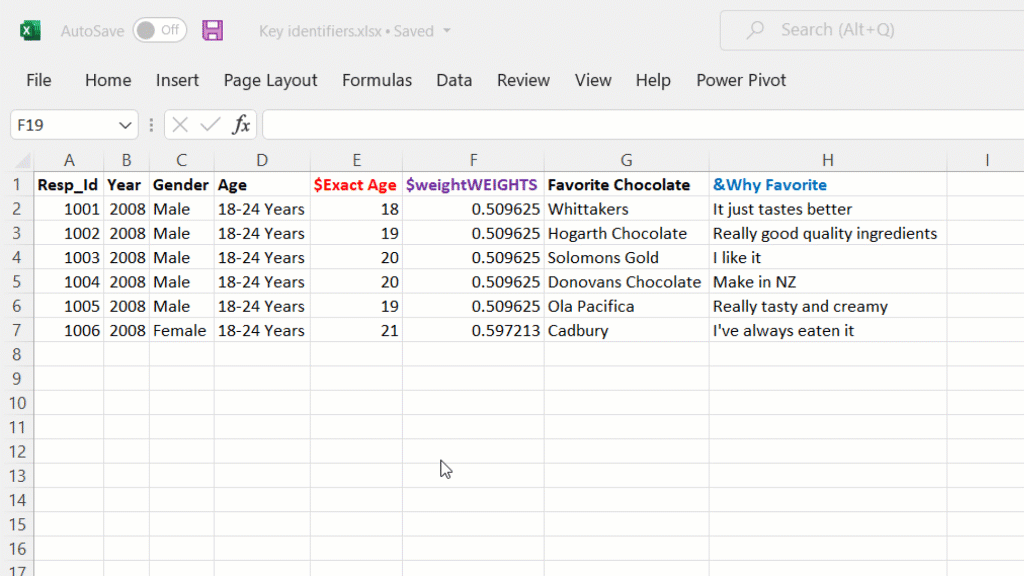The image size is (1024, 576).
Task: Click the Exact Age cell containing 18
Action: [357, 209]
